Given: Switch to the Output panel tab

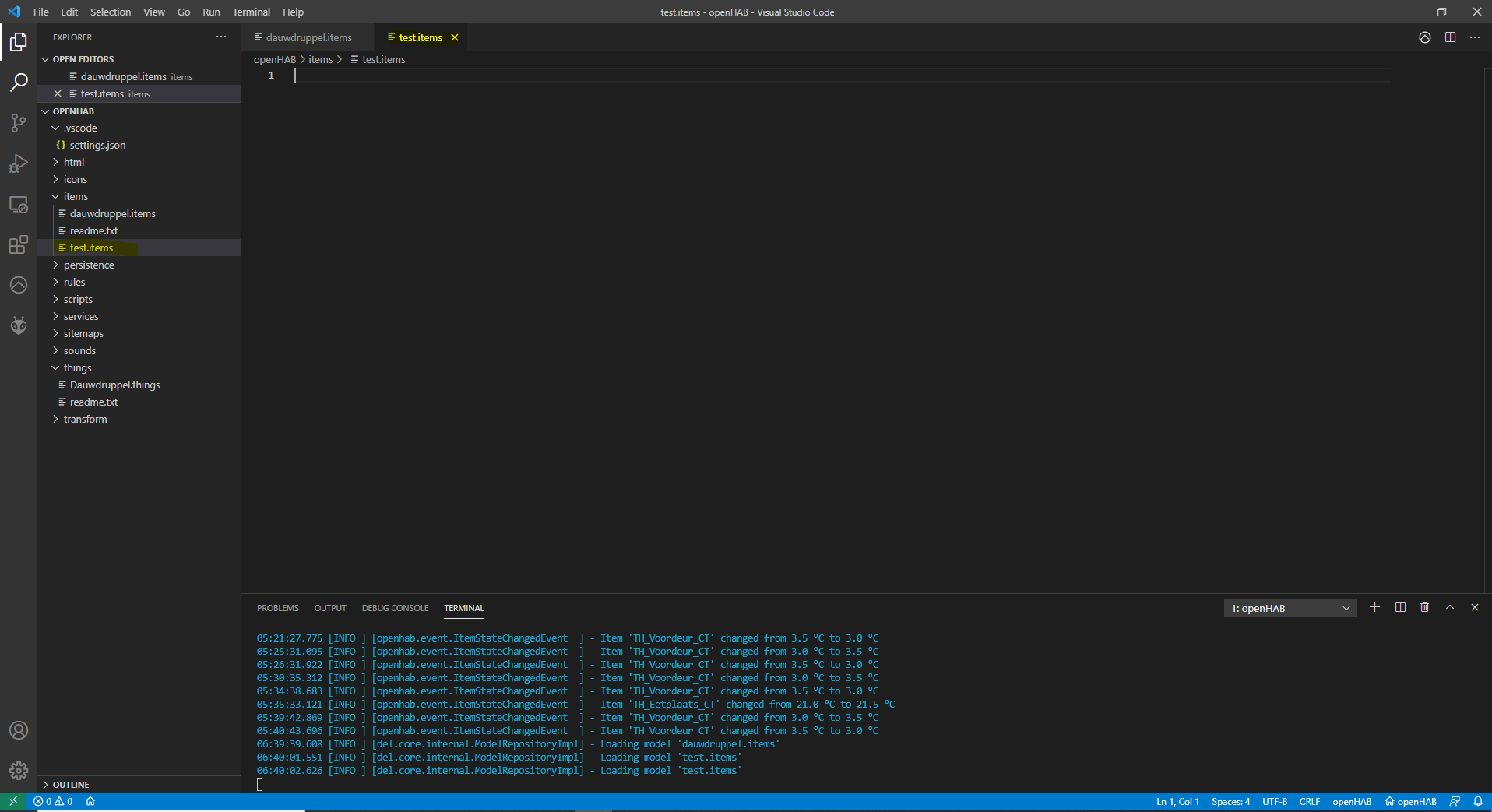Looking at the screenshot, I should click(330, 608).
